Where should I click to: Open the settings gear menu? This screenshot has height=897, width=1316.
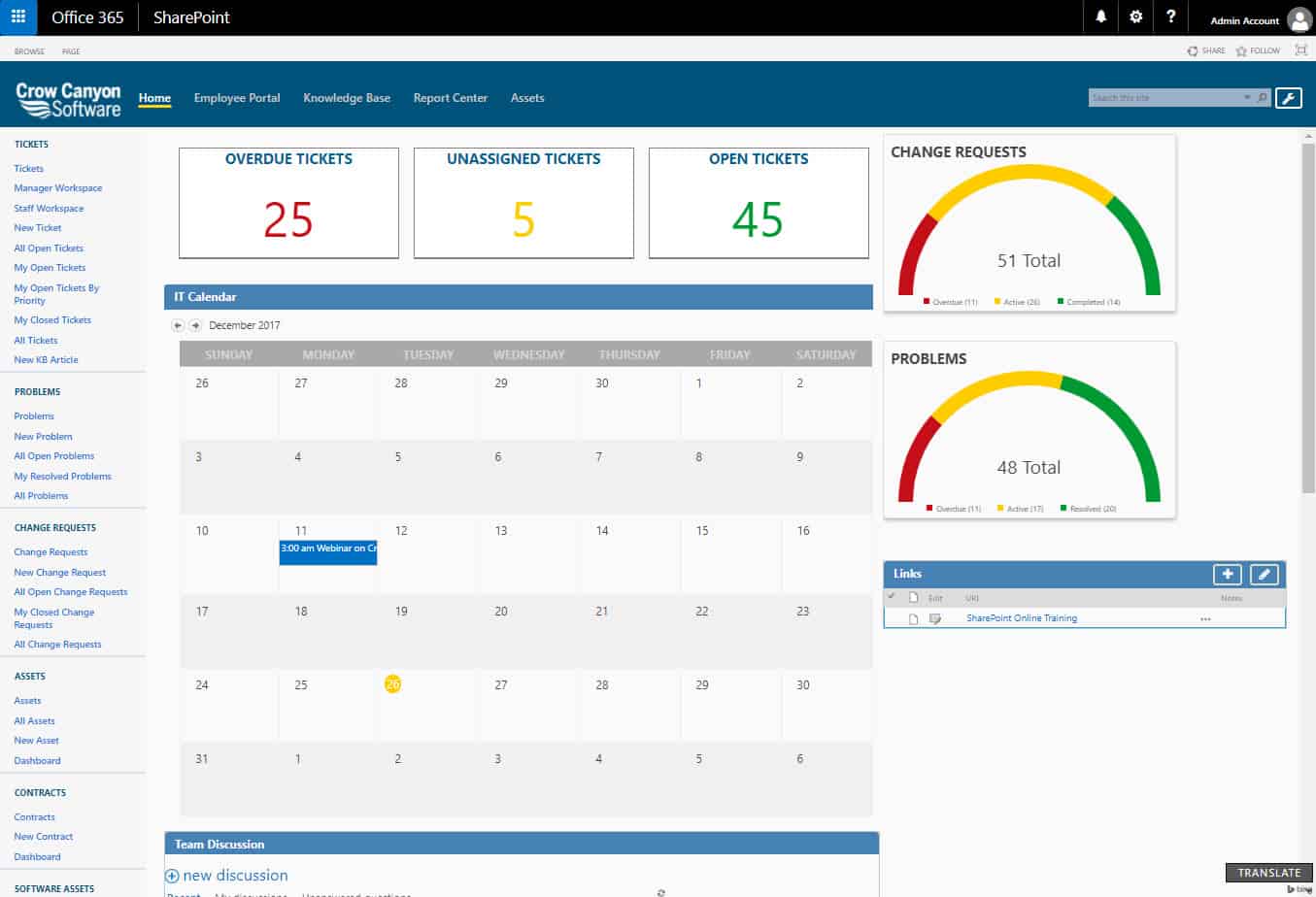tap(1135, 17)
